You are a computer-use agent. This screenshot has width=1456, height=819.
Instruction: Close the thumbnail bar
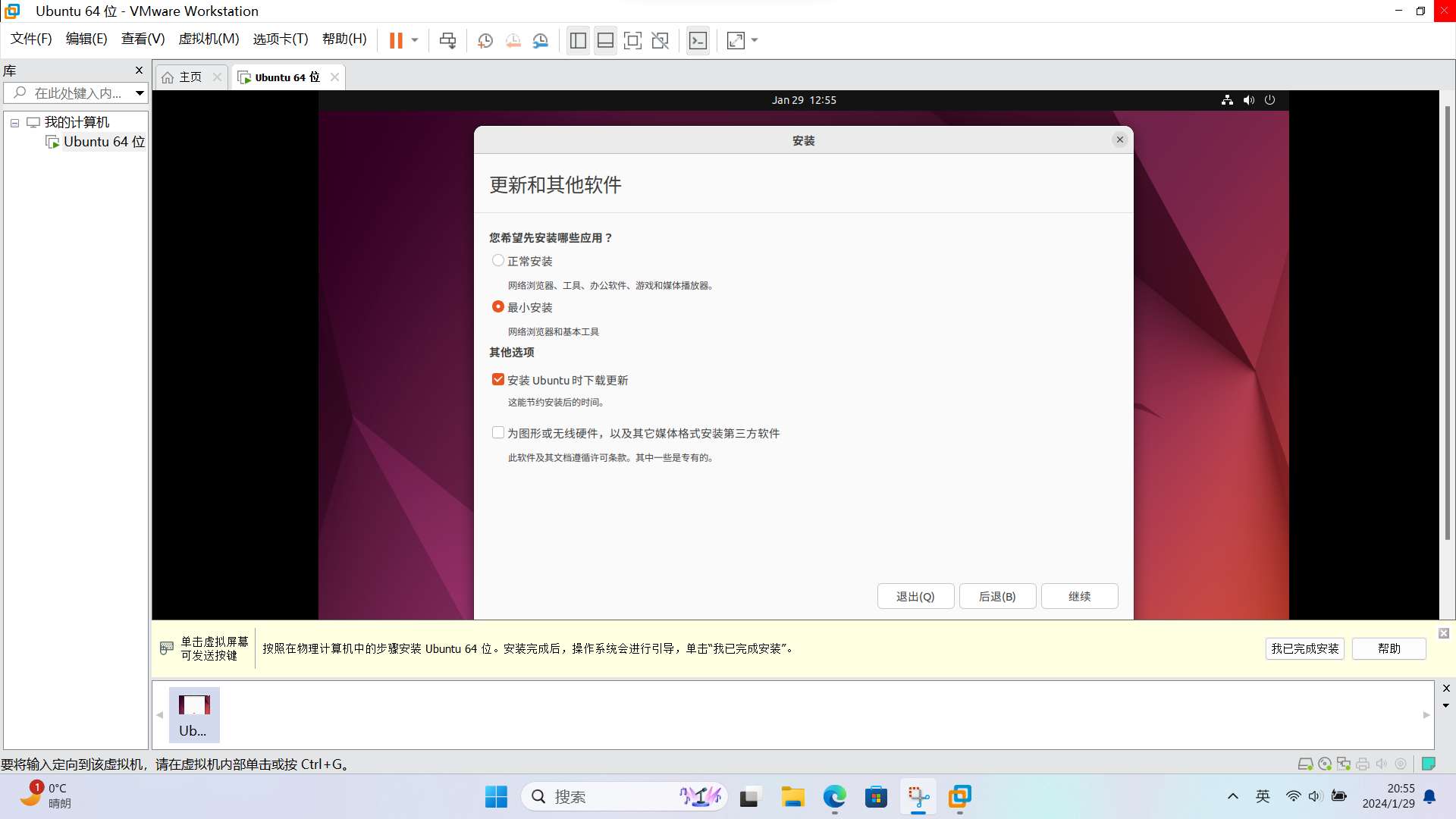tap(1446, 689)
